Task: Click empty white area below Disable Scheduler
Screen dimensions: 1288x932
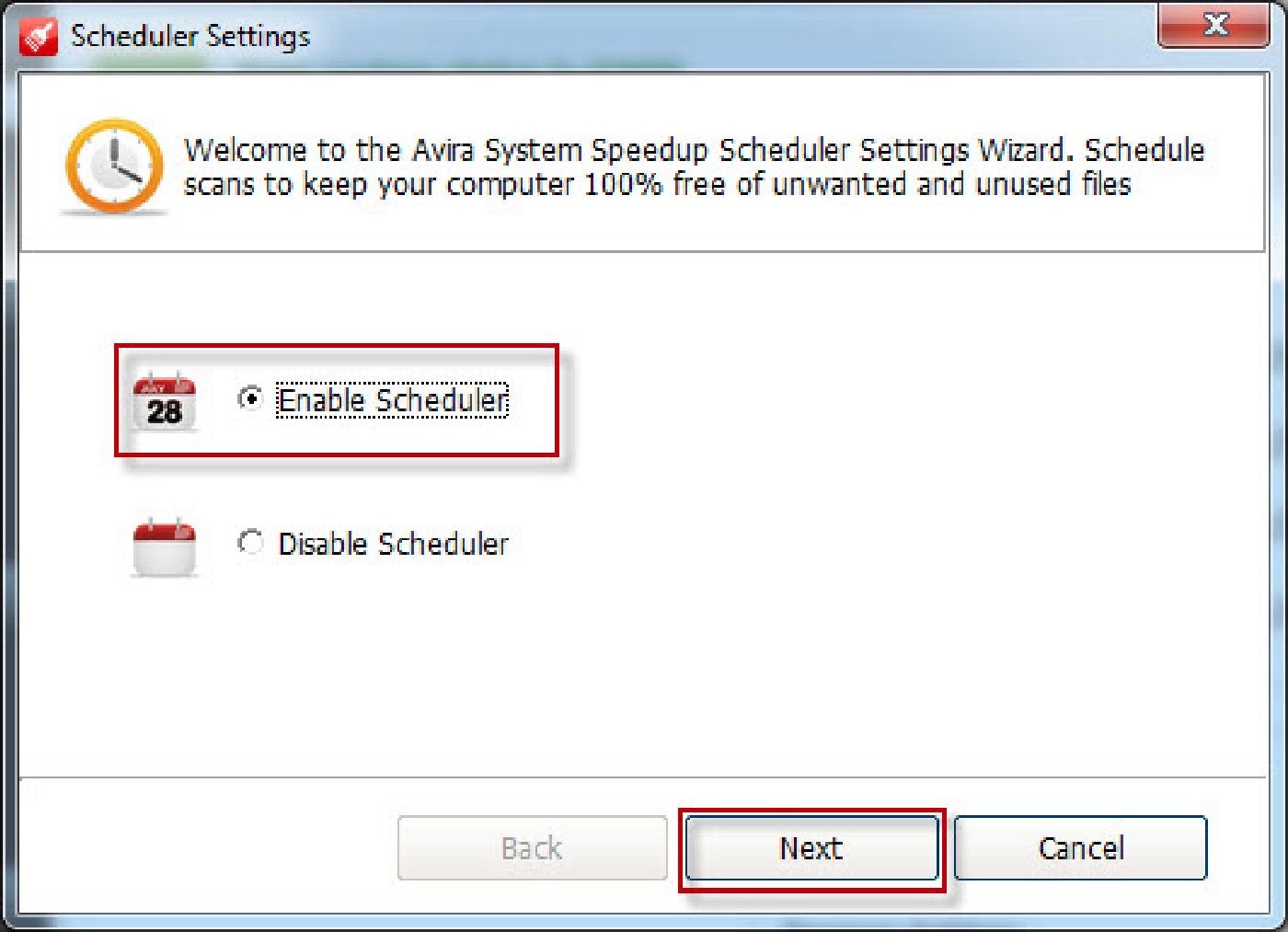Action: (644, 681)
